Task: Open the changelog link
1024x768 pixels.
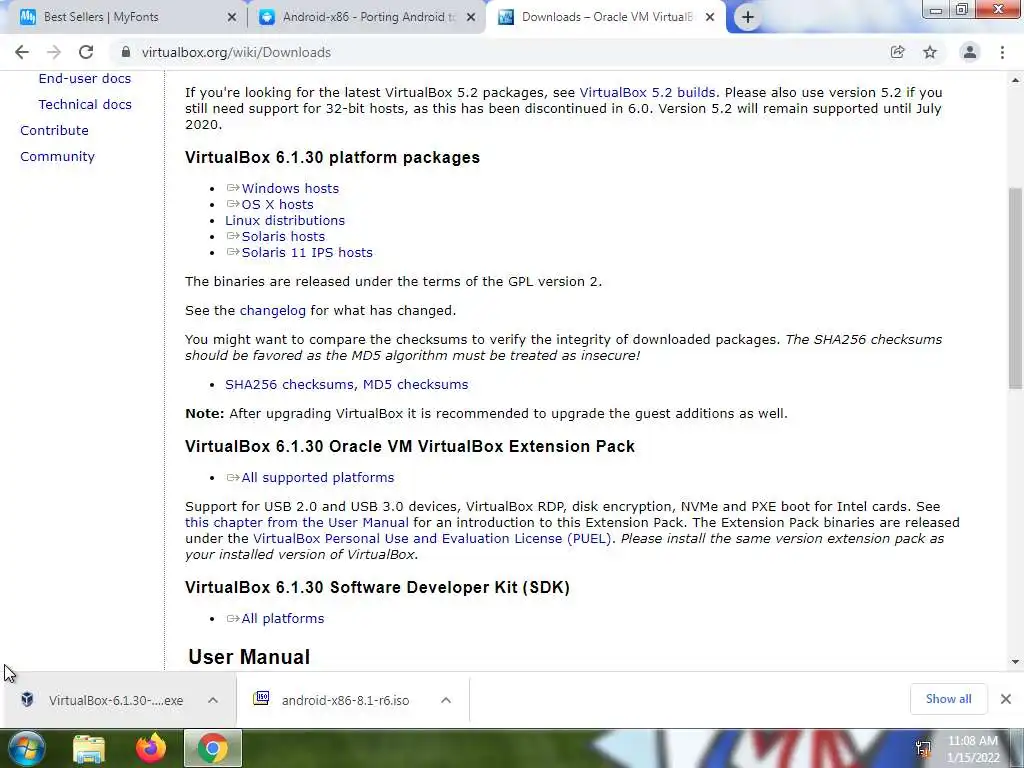Action: click(272, 311)
